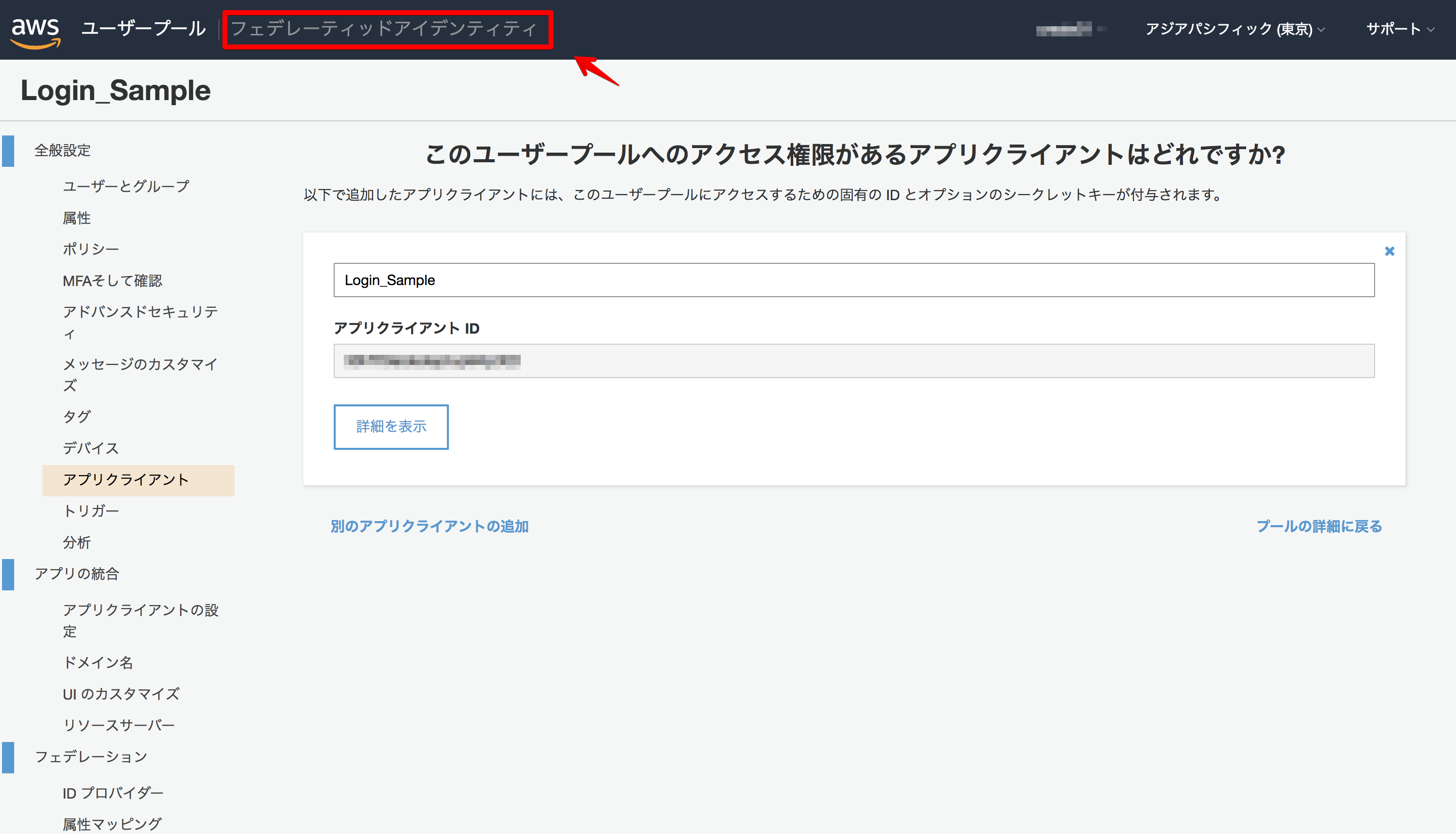
Task: Click the 詳細を表示 button
Action: pos(391,427)
